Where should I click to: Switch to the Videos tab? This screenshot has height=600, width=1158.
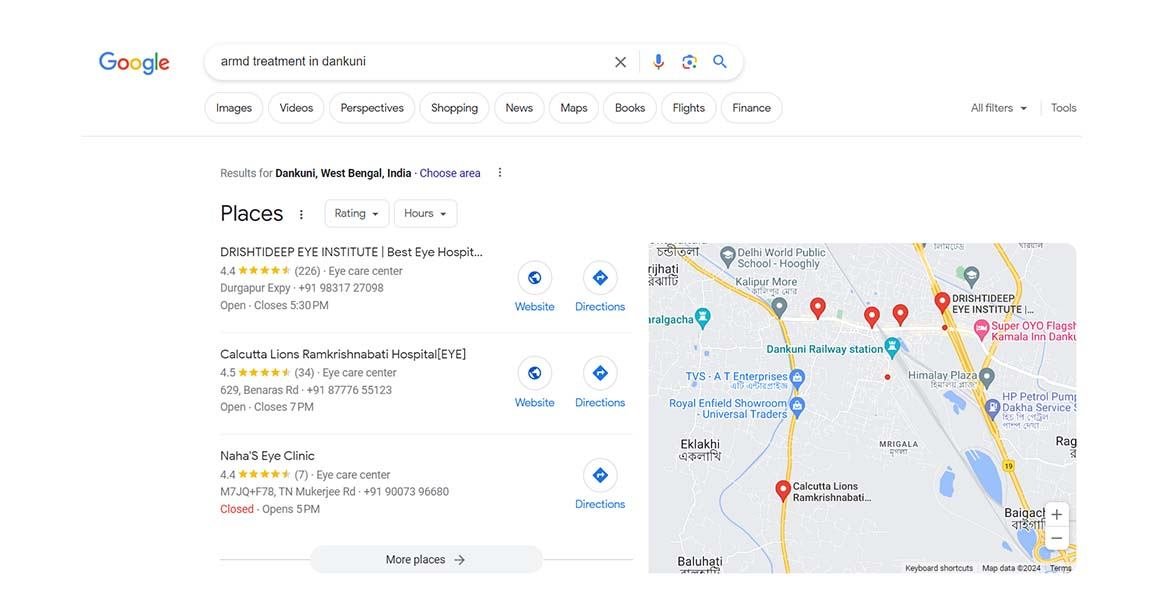(x=296, y=108)
